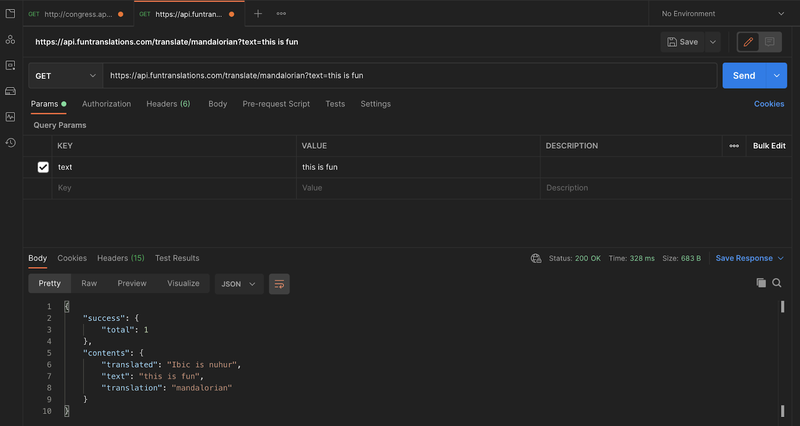Open the Mock Servers sidebar icon
800x426 pixels.
point(11,91)
